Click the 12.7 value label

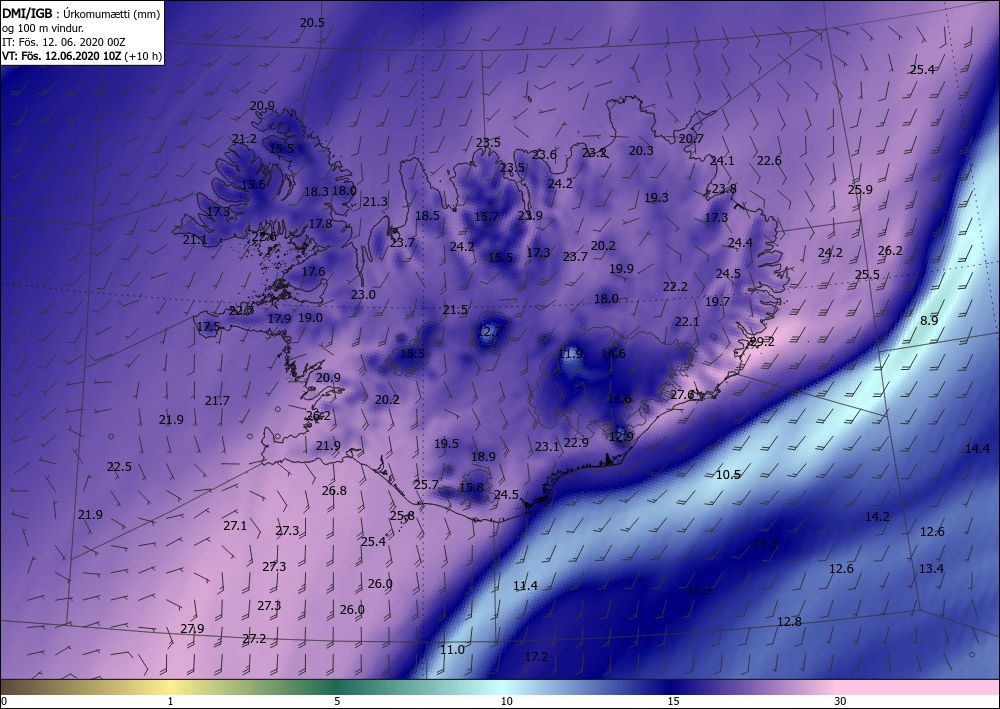coord(489,332)
